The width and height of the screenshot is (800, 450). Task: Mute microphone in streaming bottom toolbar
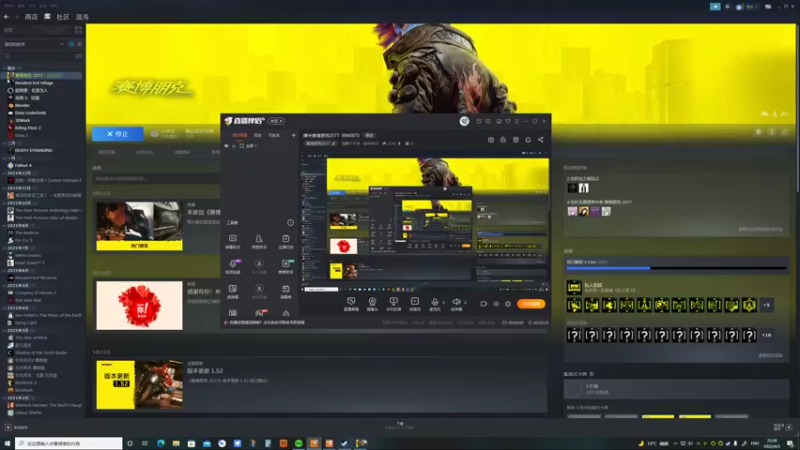(x=435, y=304)
